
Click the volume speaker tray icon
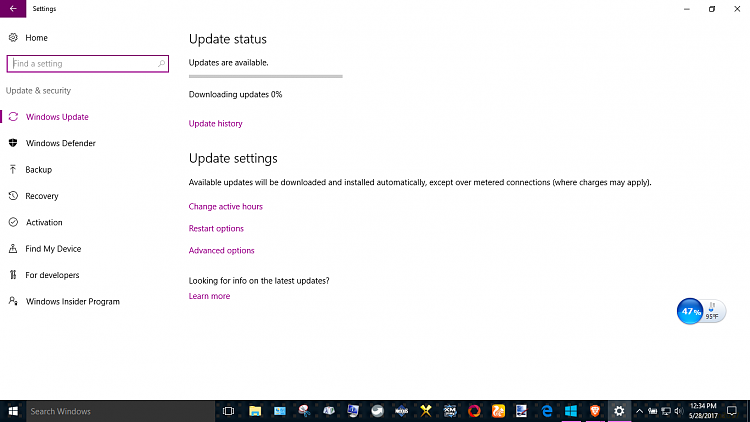coord(678,411)
